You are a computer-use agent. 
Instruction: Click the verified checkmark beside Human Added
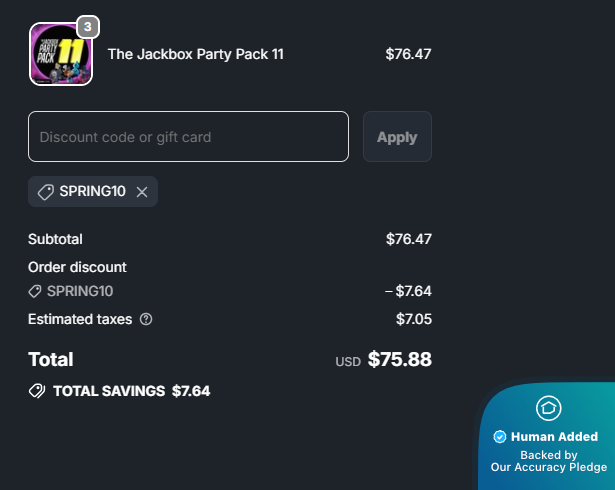point(500,437)
